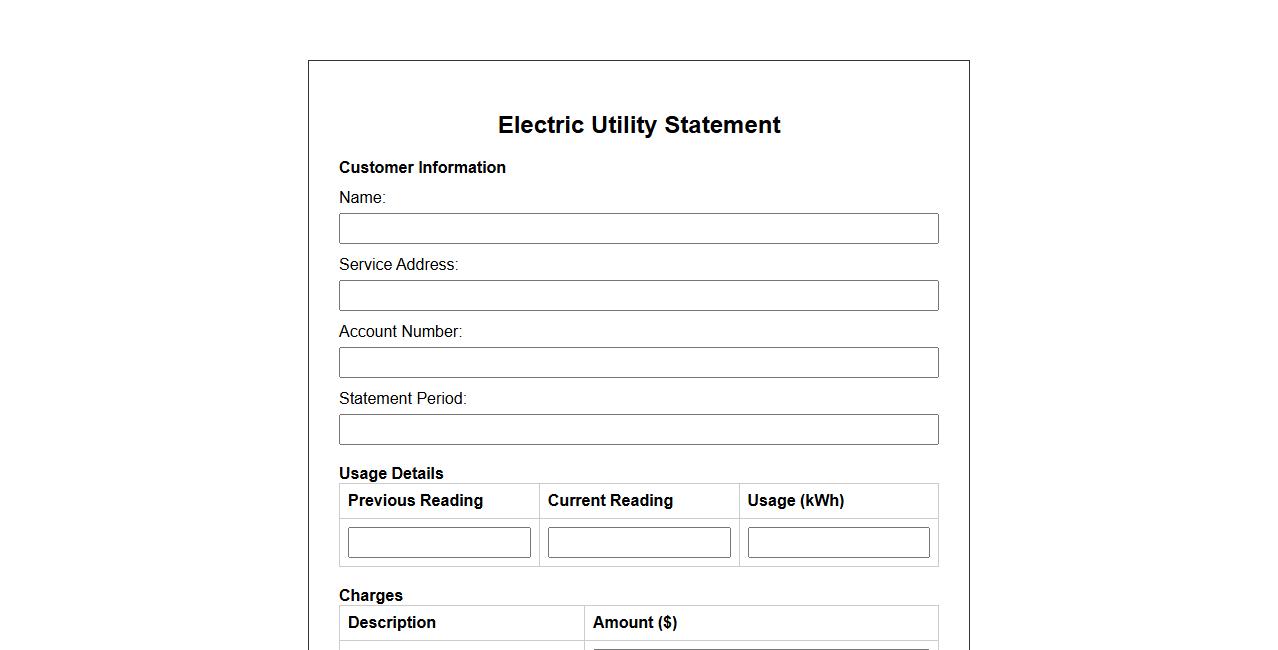
Task: Click the Customer Information heading
Action: [422, 168]
